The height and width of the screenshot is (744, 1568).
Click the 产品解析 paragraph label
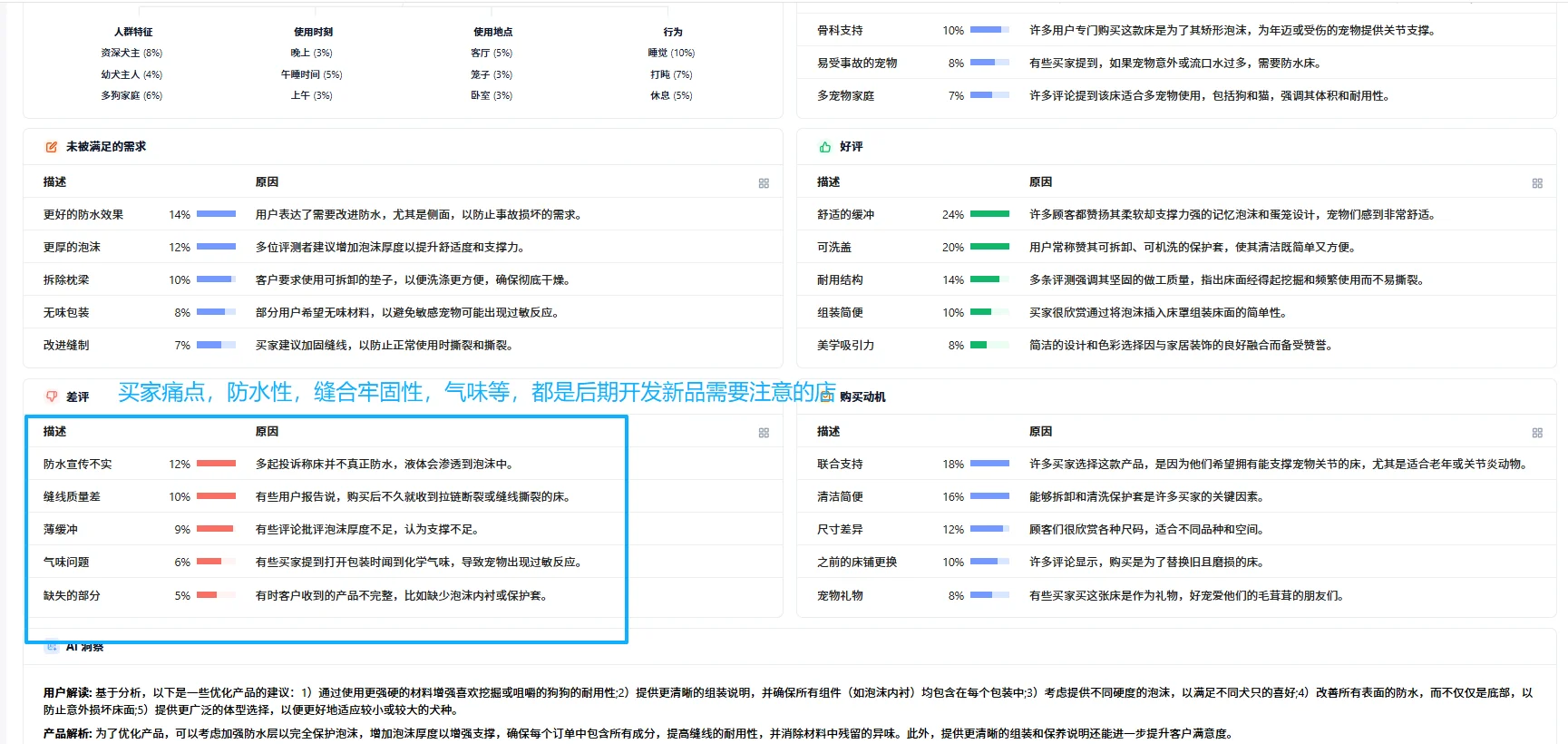(x=68, y=733)
